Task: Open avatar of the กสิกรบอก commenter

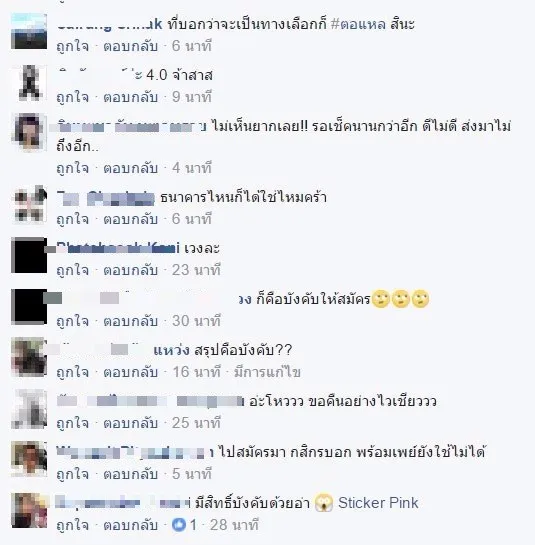Action: tap(29, 459)
